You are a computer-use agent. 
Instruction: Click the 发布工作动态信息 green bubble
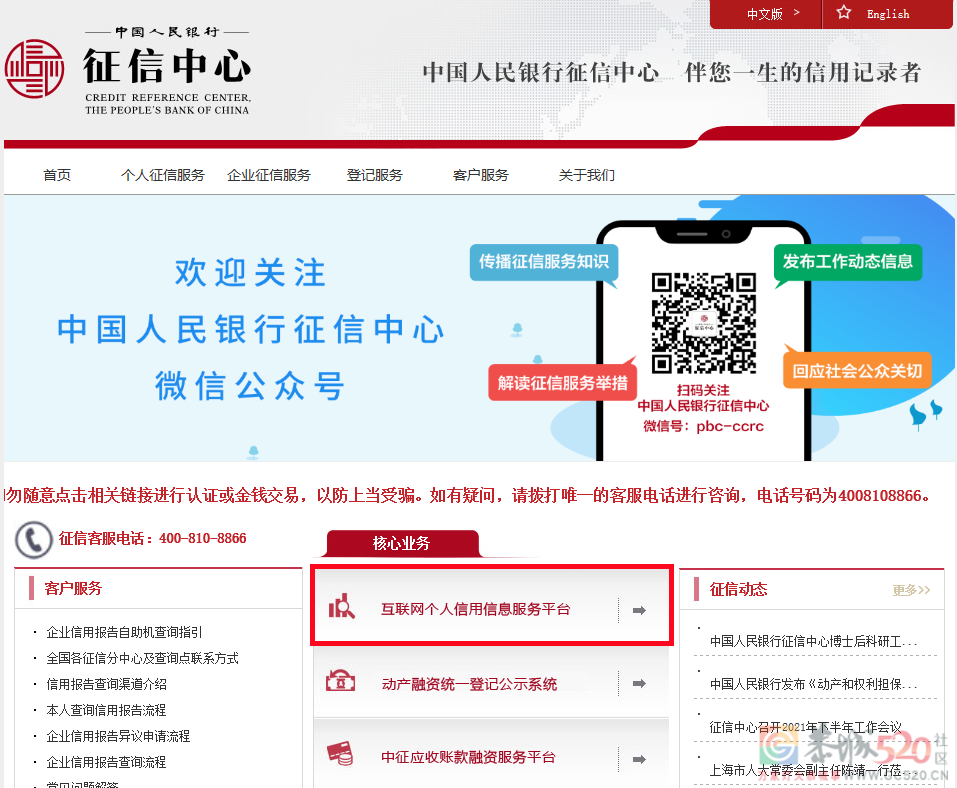click(848, 262)
